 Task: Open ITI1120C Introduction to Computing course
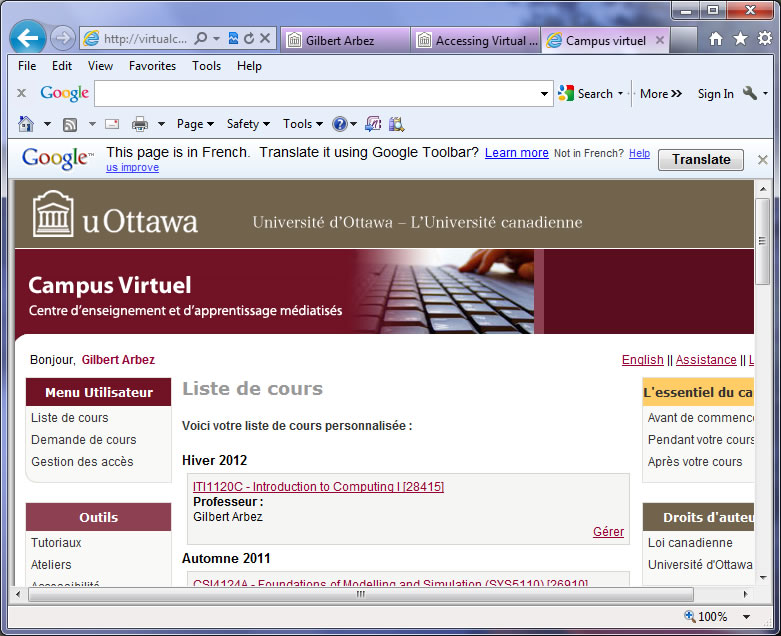[x=318, y=486]
